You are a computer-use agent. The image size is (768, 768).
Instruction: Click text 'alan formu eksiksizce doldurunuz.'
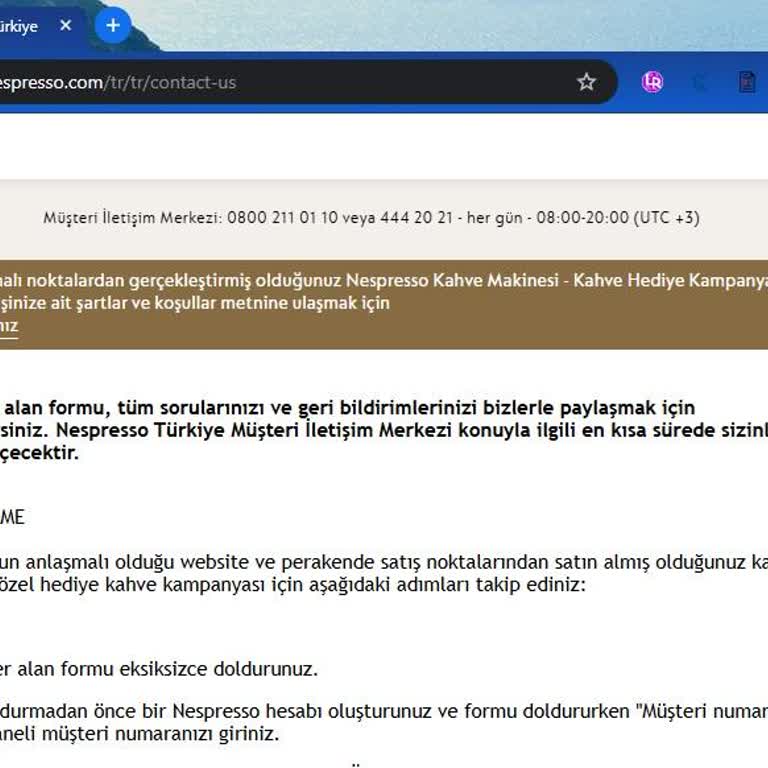(x=168, y=669)
